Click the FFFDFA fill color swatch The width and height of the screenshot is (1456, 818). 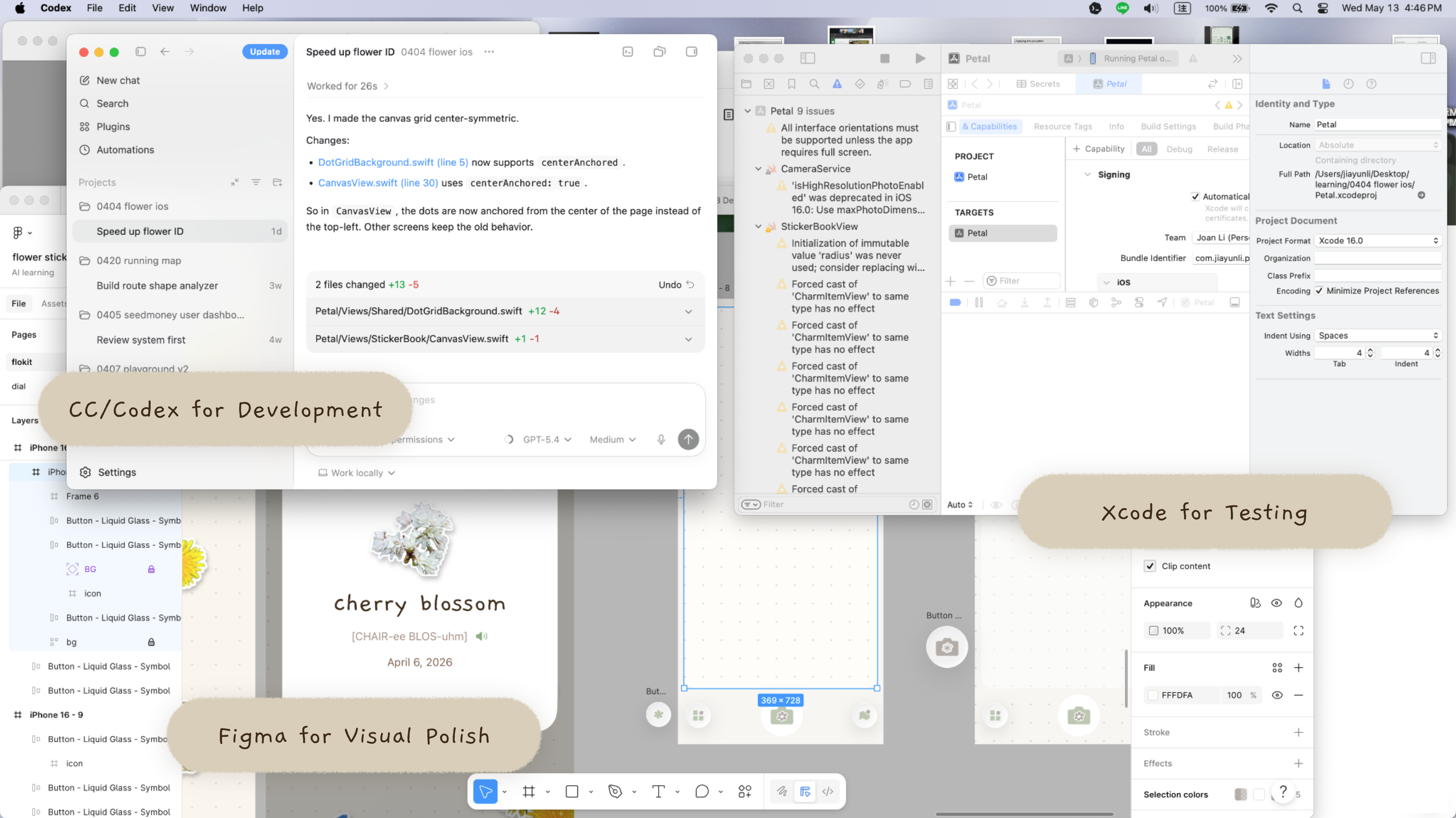point(1152,695)
